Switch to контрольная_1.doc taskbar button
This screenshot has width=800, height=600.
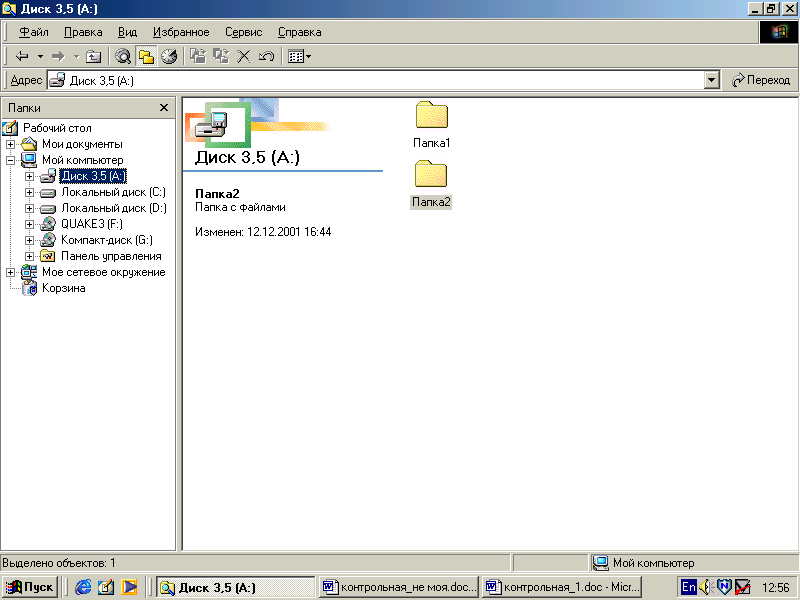pyautogui.click(x=562, y=587)
